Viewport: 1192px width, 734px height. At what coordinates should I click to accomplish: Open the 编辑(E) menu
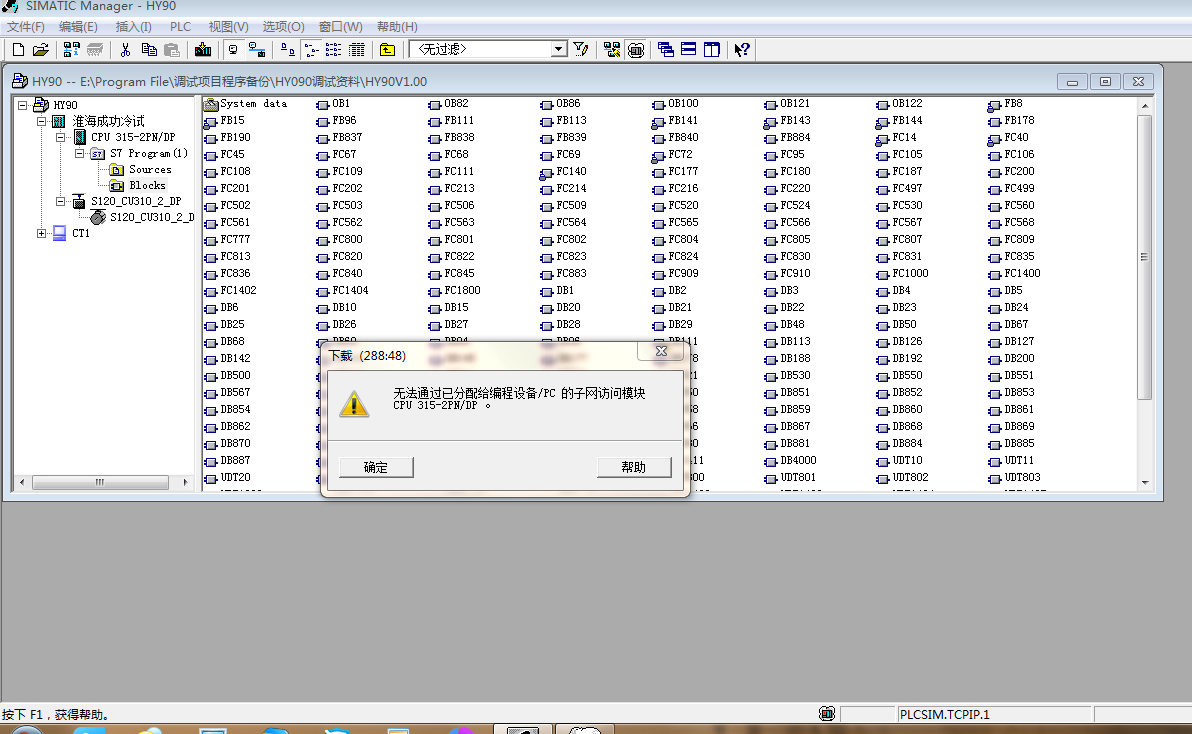point(78,27)
